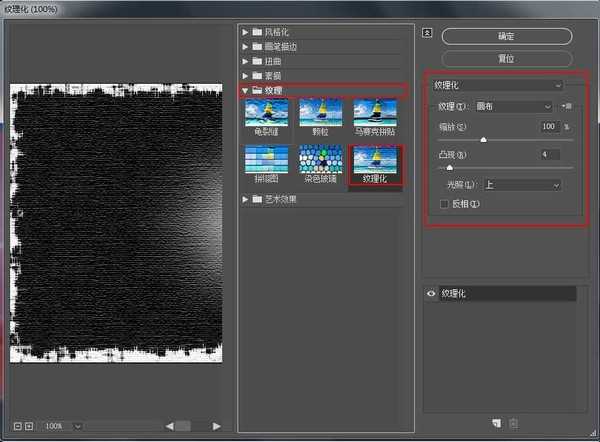This screenshot has width=600, height=442.
Task: Open the 光照 light direction dropdown
Action: click(x=521, y=185)
